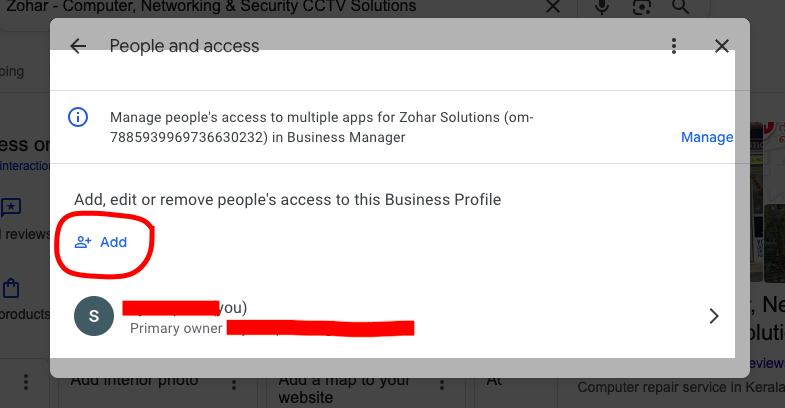Click the products bag icon on left
785x408 pixels.
tap(11, 290)
